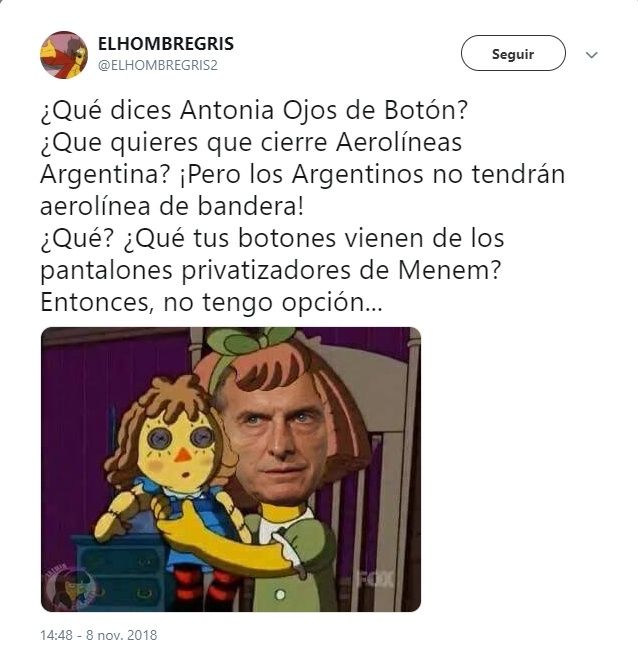Select the 8 nov. 2018 date text
The image size is (638, 654).
(122, 635)
